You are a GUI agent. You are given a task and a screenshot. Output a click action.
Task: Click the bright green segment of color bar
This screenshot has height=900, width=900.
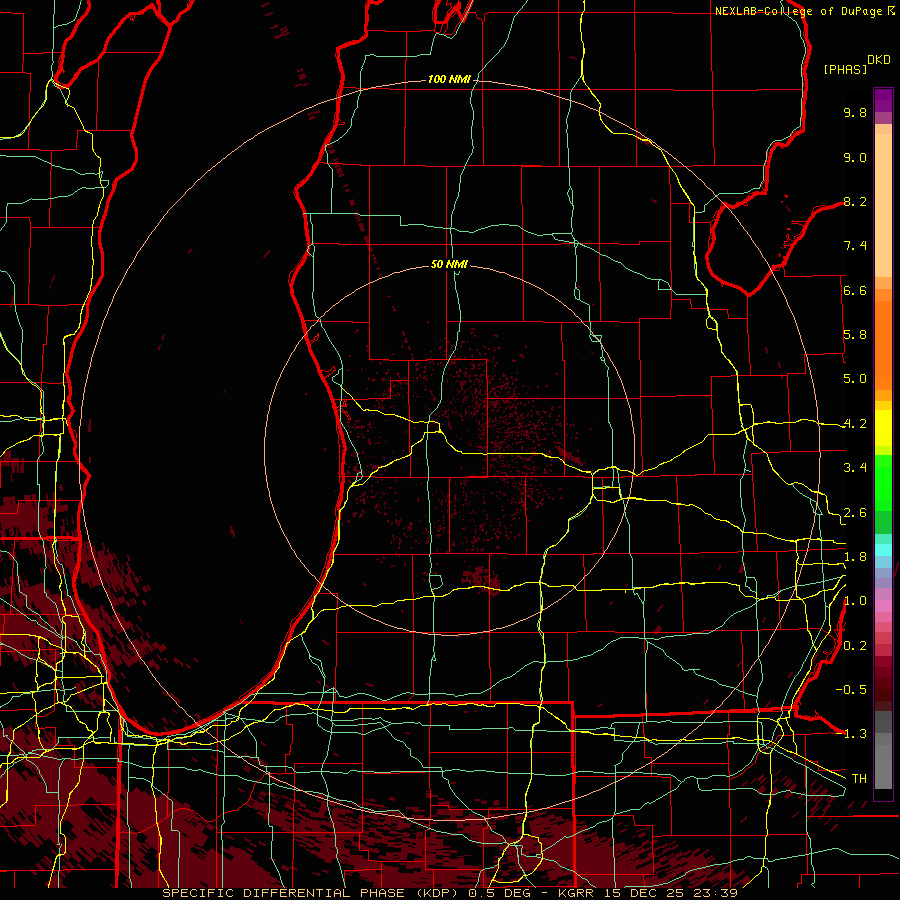[883, 483]
